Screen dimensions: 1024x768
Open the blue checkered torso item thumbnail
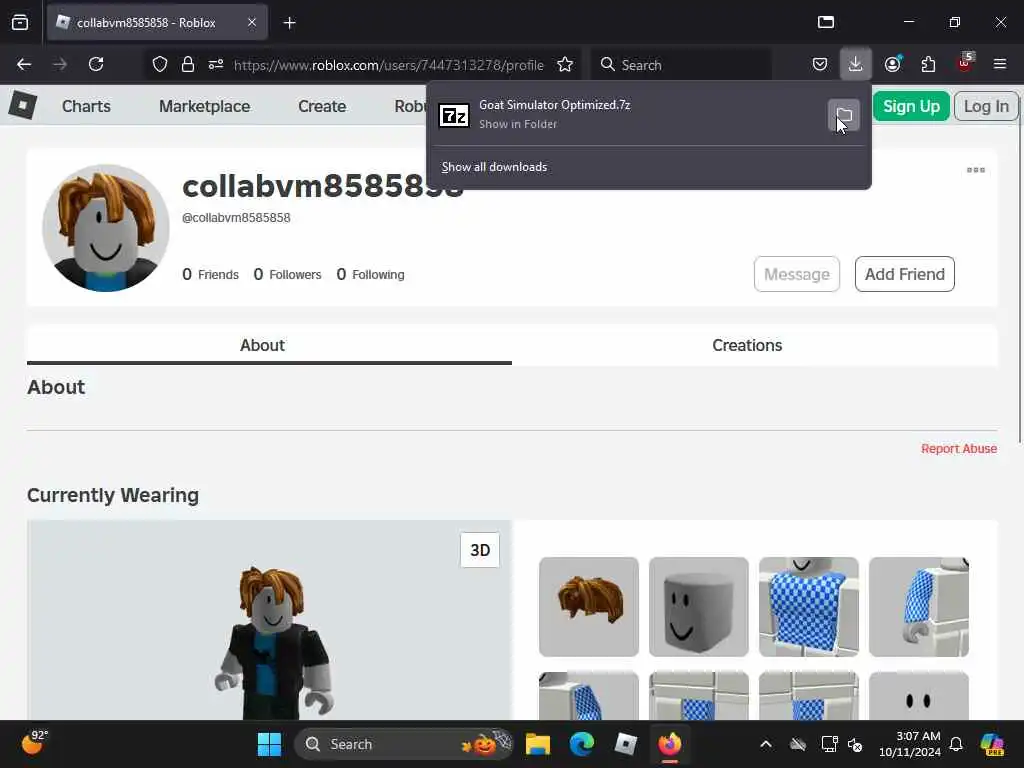click(808, 607)
